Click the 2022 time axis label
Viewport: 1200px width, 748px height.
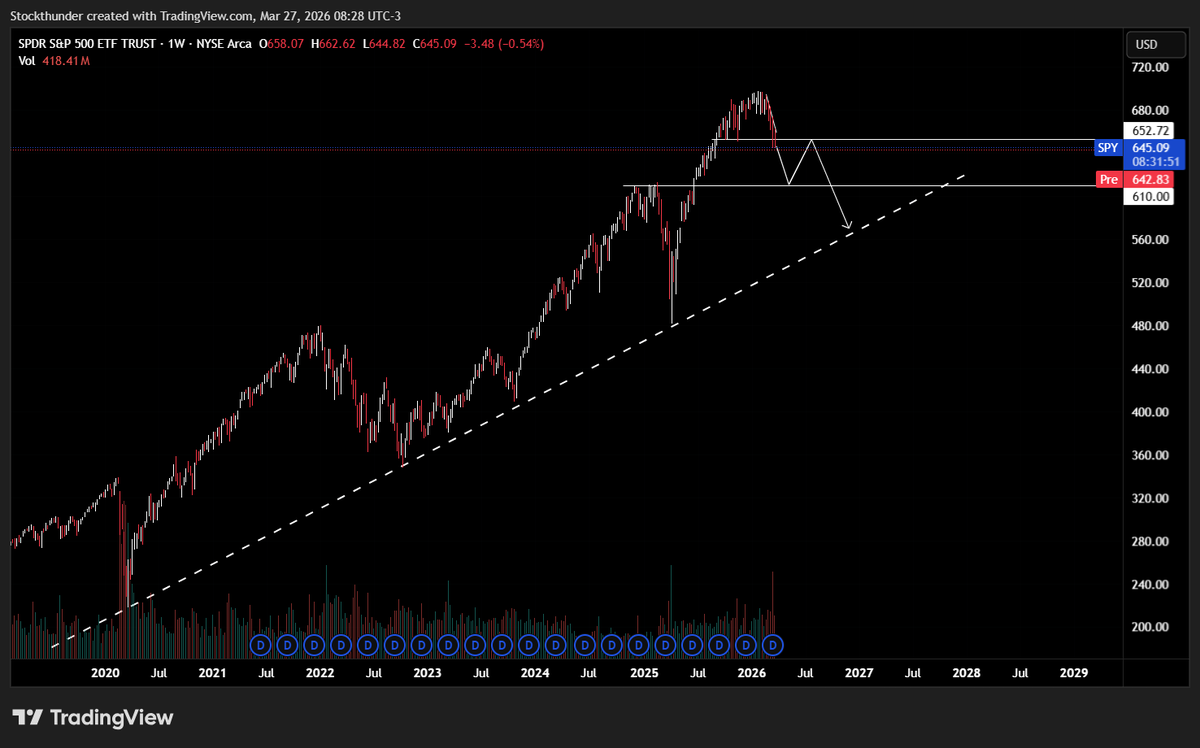(x=319, y=674)
